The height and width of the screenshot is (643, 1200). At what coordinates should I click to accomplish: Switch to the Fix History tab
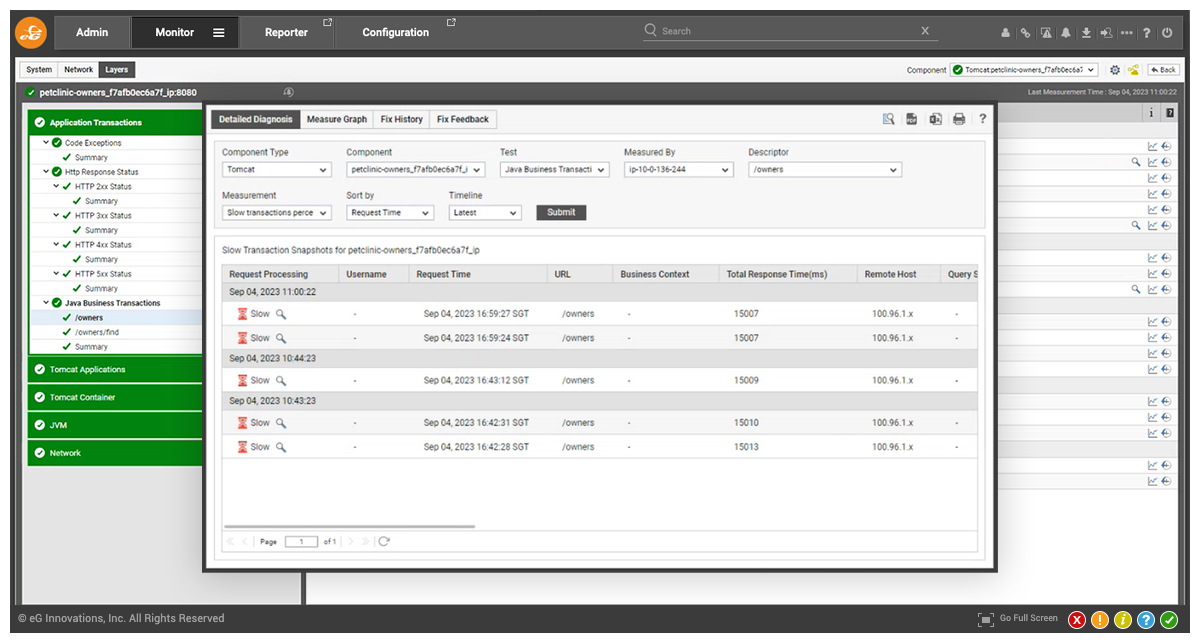(402, 119)
